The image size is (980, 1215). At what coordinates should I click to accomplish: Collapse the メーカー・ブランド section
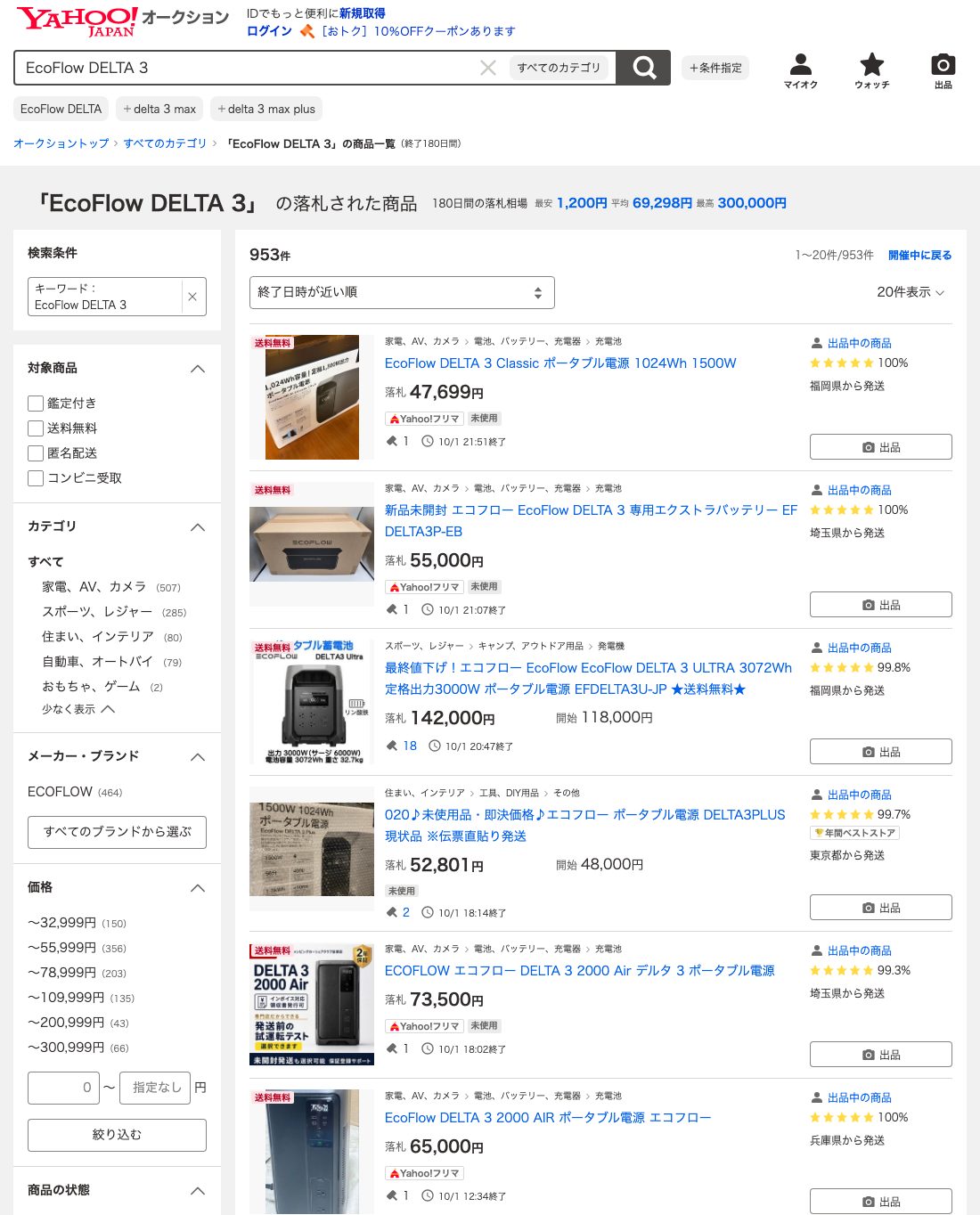pyautogui.click(x=198, y=757)
